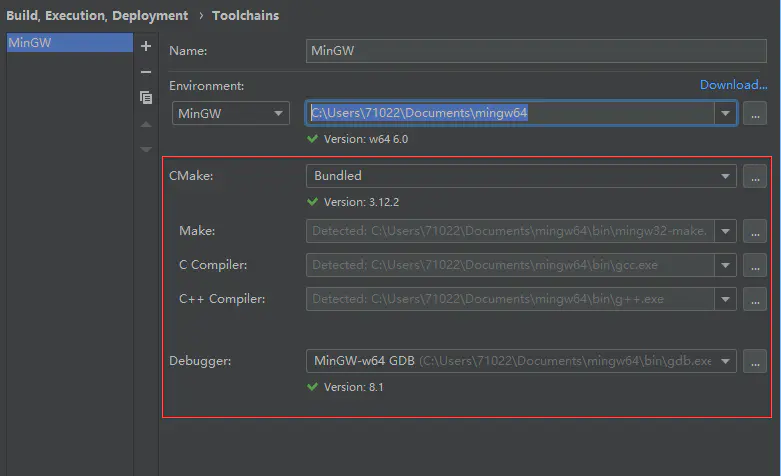Viewport: 781px width, 476px height.
Task: Click the Make detected path field
Action: 510,231
